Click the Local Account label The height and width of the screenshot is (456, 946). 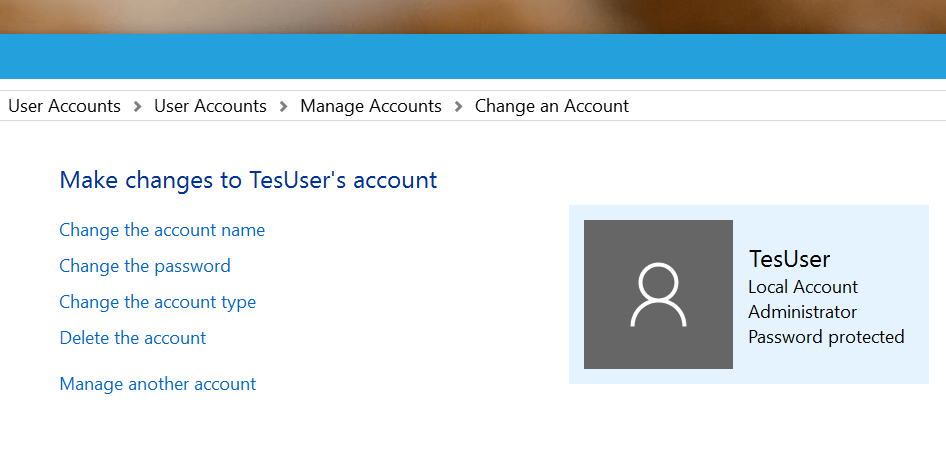[803, 287]
